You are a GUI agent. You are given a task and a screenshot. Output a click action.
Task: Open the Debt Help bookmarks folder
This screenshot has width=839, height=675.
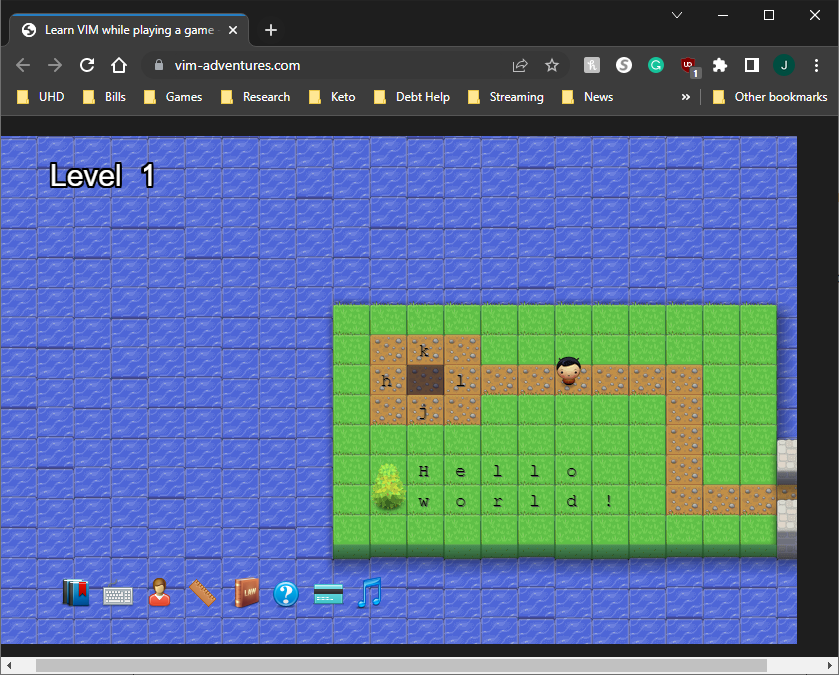point(412,97)
